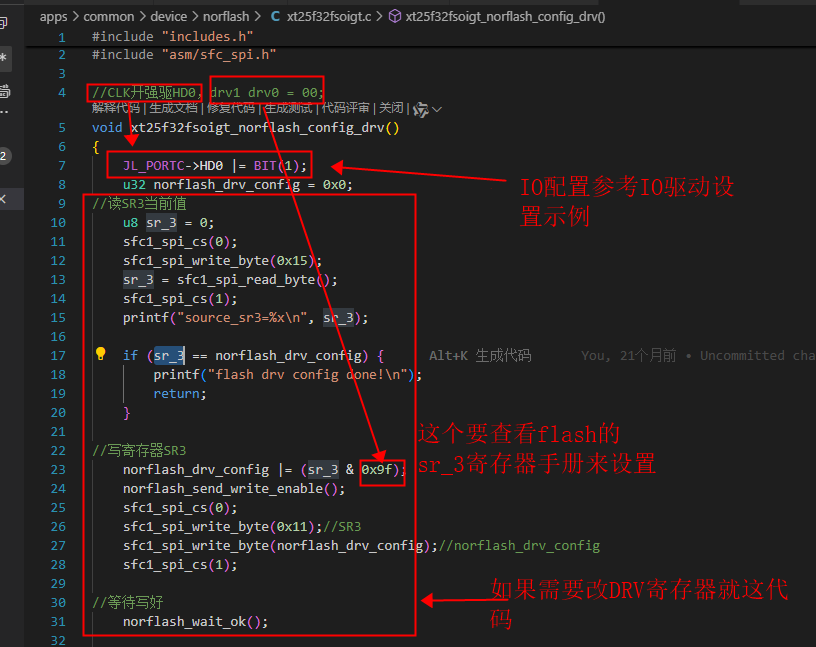Click the 解释代码 code lens link

[x=116, y=108]
